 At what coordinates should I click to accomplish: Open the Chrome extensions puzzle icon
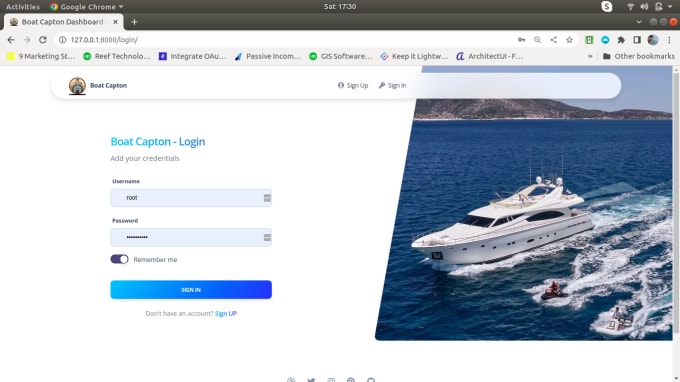621,40
